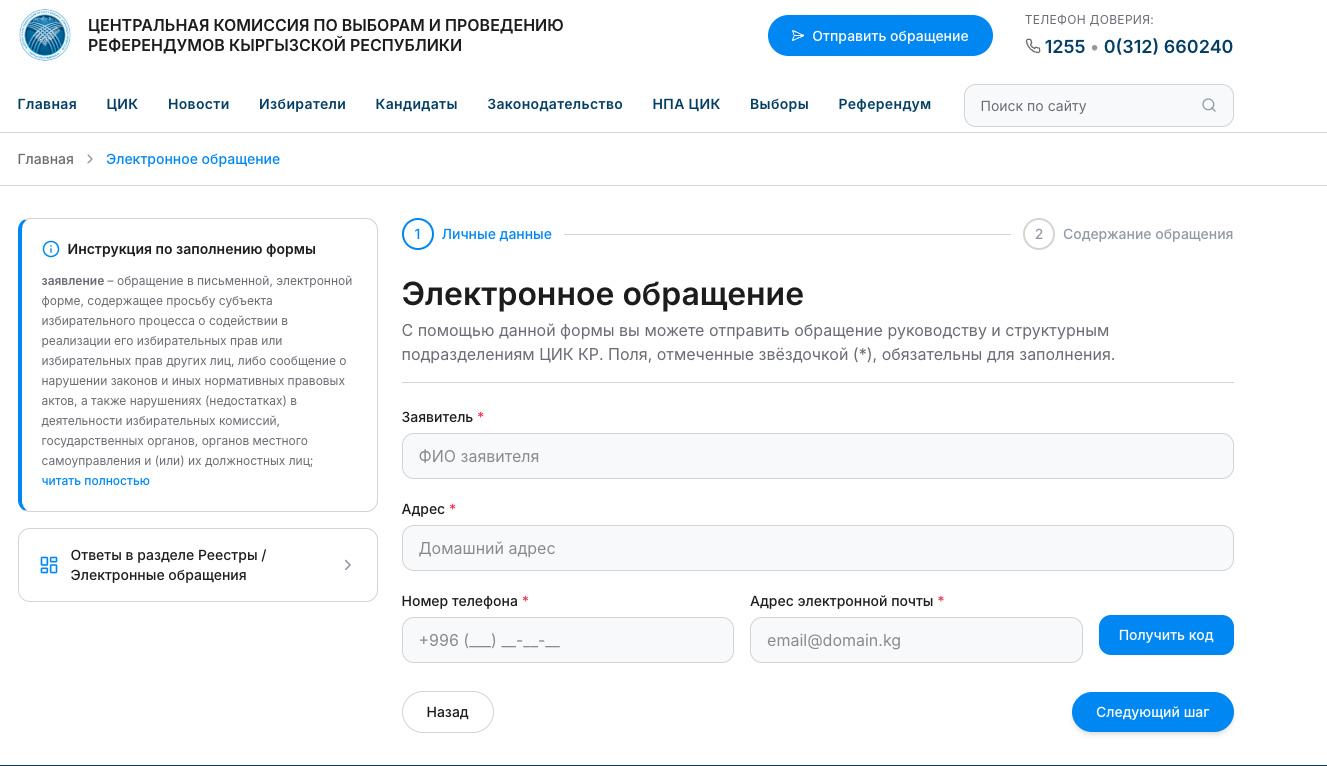Click the Электронное обращение page heading
Screen dimensions: 1327x766
(x=603, y=294)
